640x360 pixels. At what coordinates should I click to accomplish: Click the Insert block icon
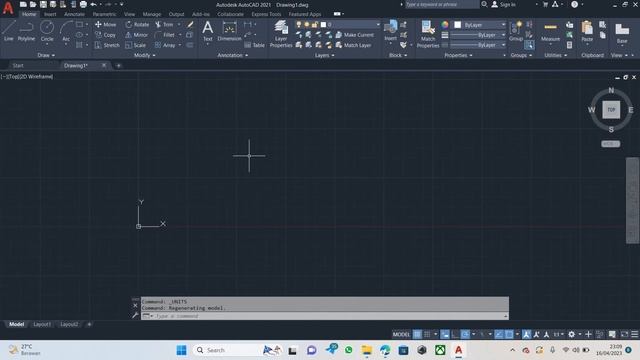pos(390,31)
